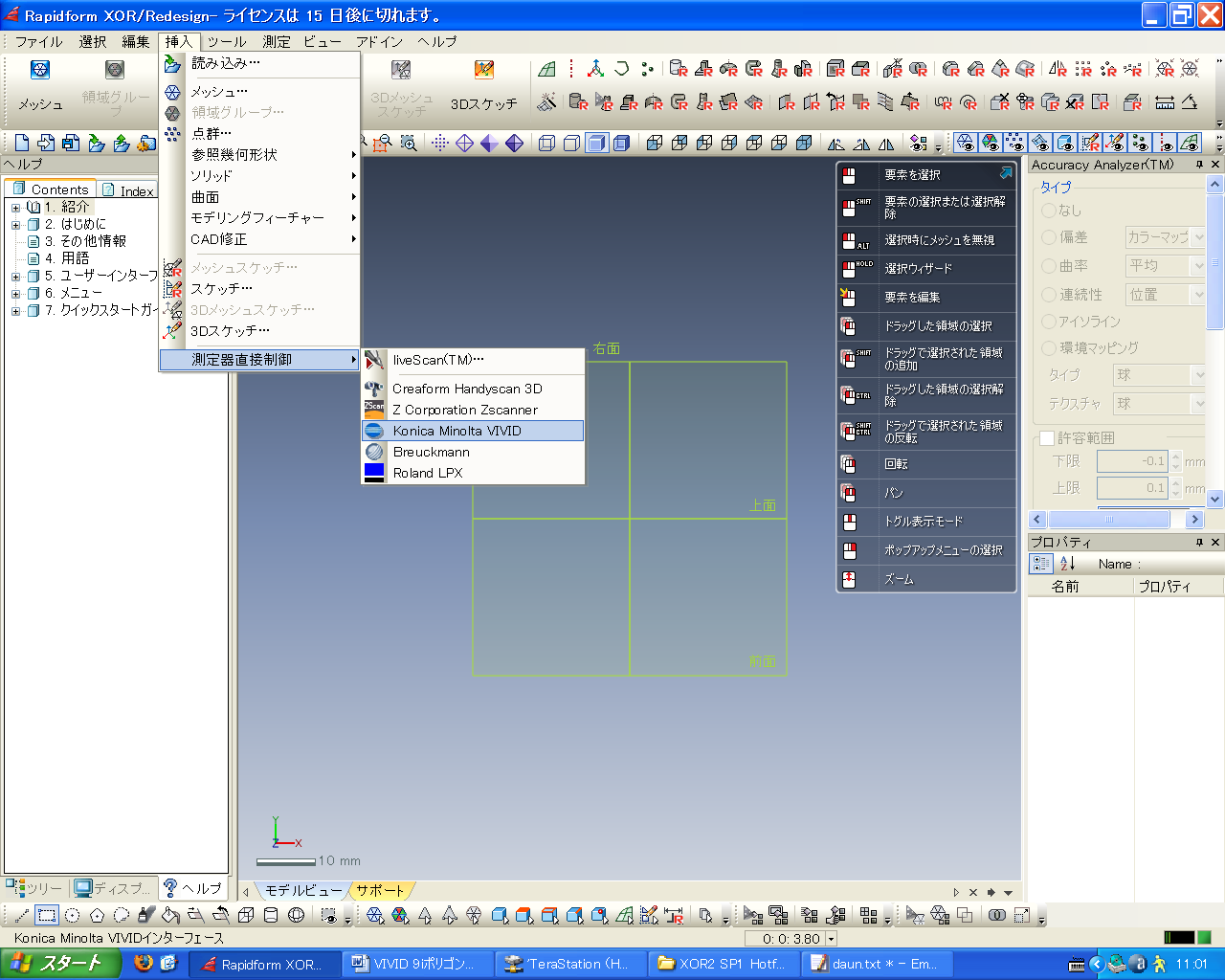
Task: Open the 平均 dropdown next to 曲率
Action: point(1166,266)
